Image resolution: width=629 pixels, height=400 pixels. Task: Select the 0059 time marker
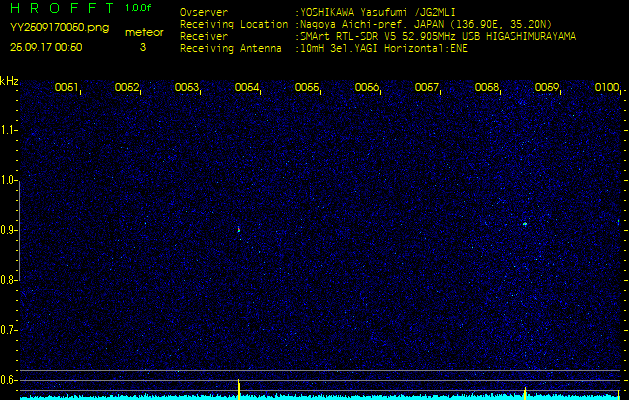[547, 88]
